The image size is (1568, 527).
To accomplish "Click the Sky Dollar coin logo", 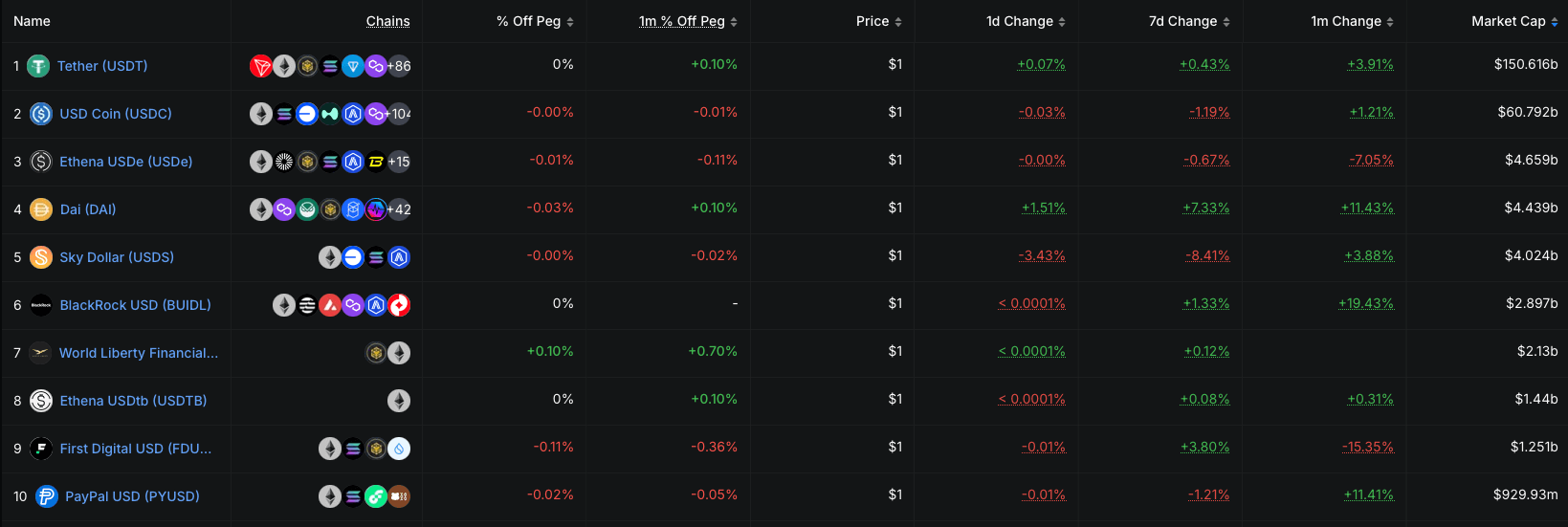I will [x=41, y=257].
